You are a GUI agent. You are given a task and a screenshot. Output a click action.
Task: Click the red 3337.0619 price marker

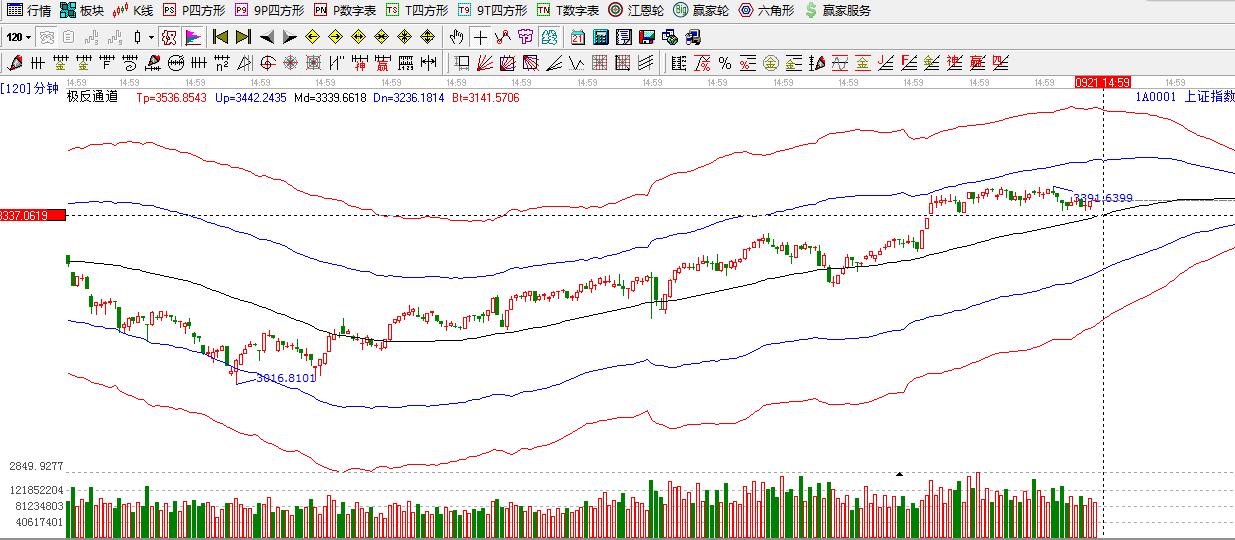[33, 215]
